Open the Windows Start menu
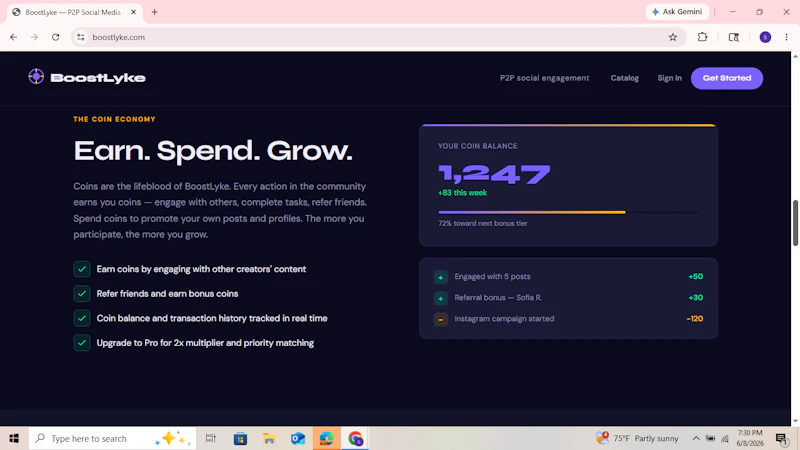 click(x=14, y=438)
